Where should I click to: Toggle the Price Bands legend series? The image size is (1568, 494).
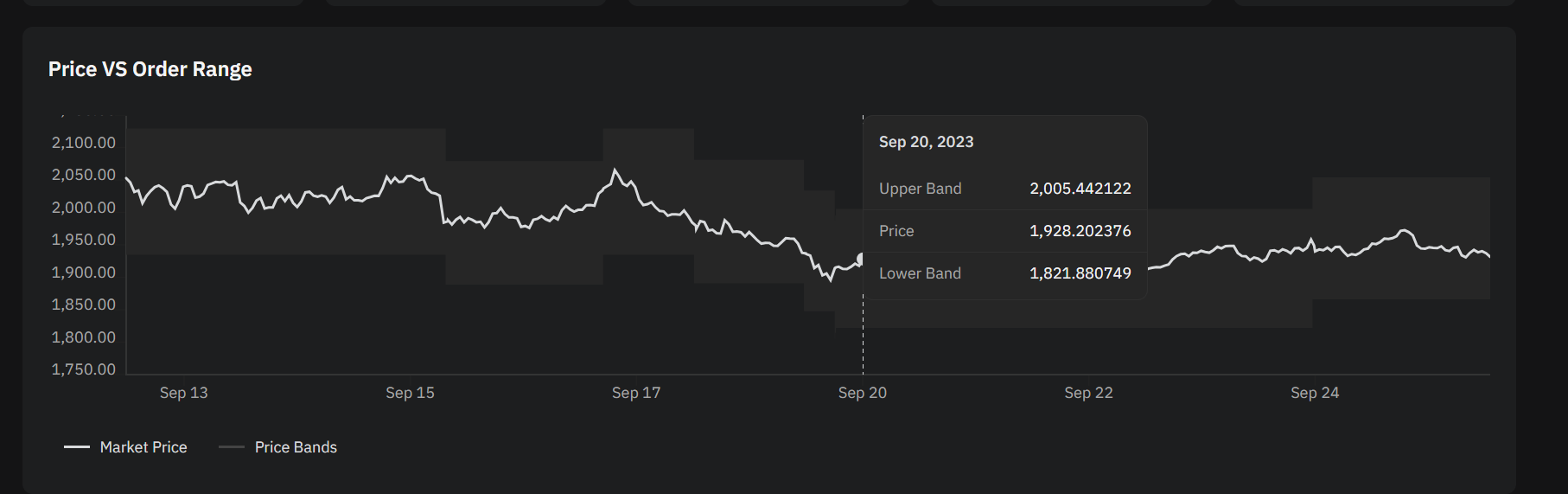pos(278,447)
